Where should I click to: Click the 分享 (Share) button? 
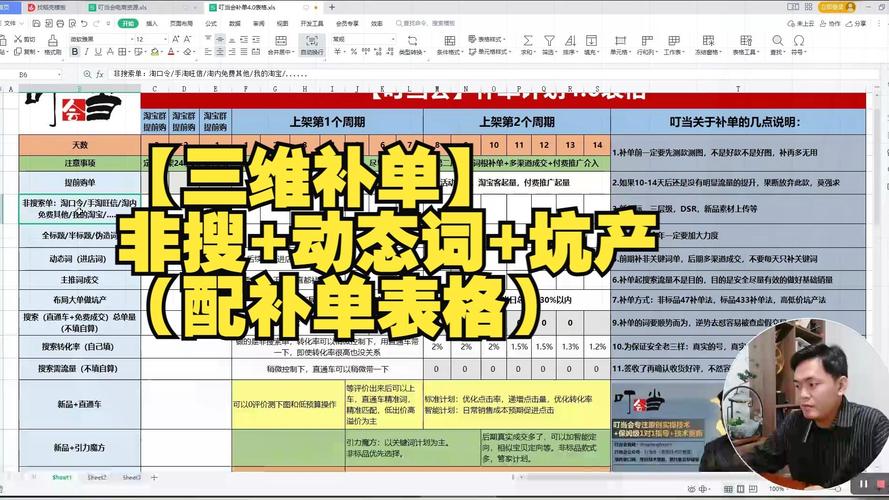(x=856, y=24)
